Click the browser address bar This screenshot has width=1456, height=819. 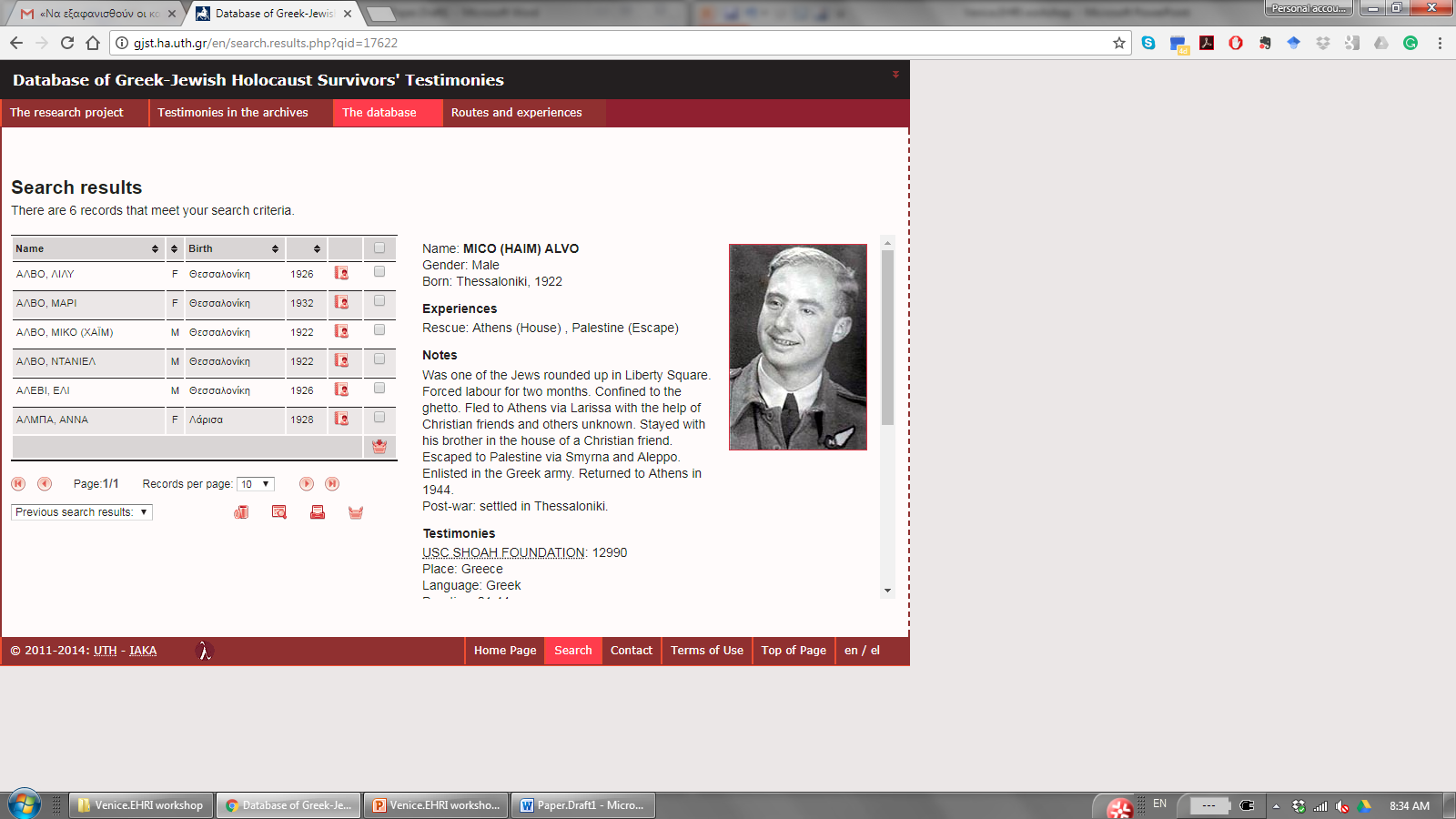click(x=619, y=43)
